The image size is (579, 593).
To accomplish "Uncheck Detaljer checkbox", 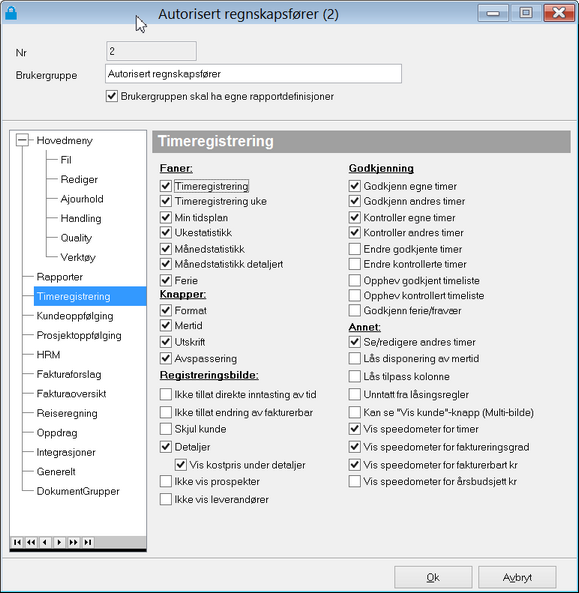I will click(x=166, y=447).
